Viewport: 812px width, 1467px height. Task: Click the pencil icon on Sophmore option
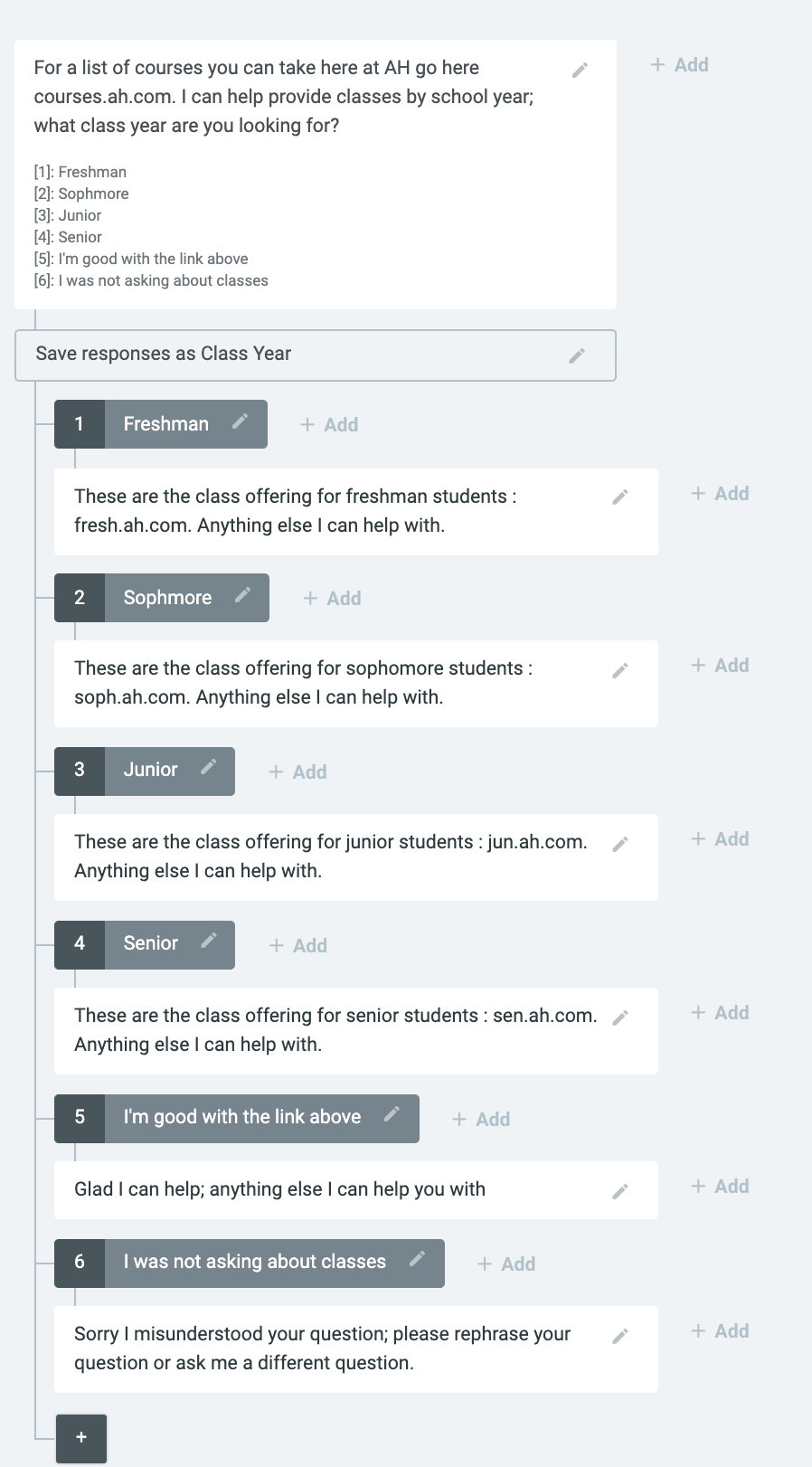pyautogui.click(x=242, y=595)
